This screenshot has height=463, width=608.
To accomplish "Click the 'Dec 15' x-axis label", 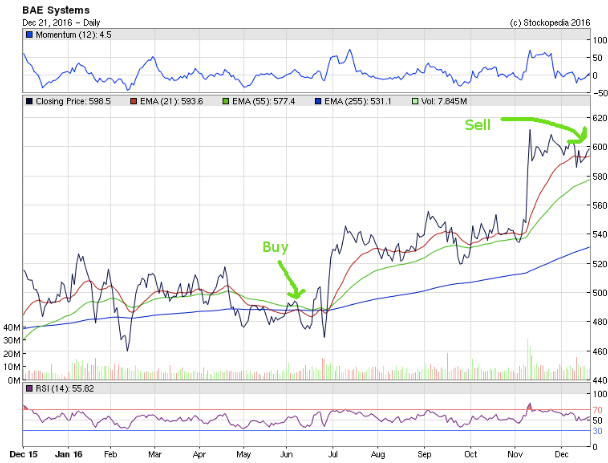I will [x=23, y=454].
